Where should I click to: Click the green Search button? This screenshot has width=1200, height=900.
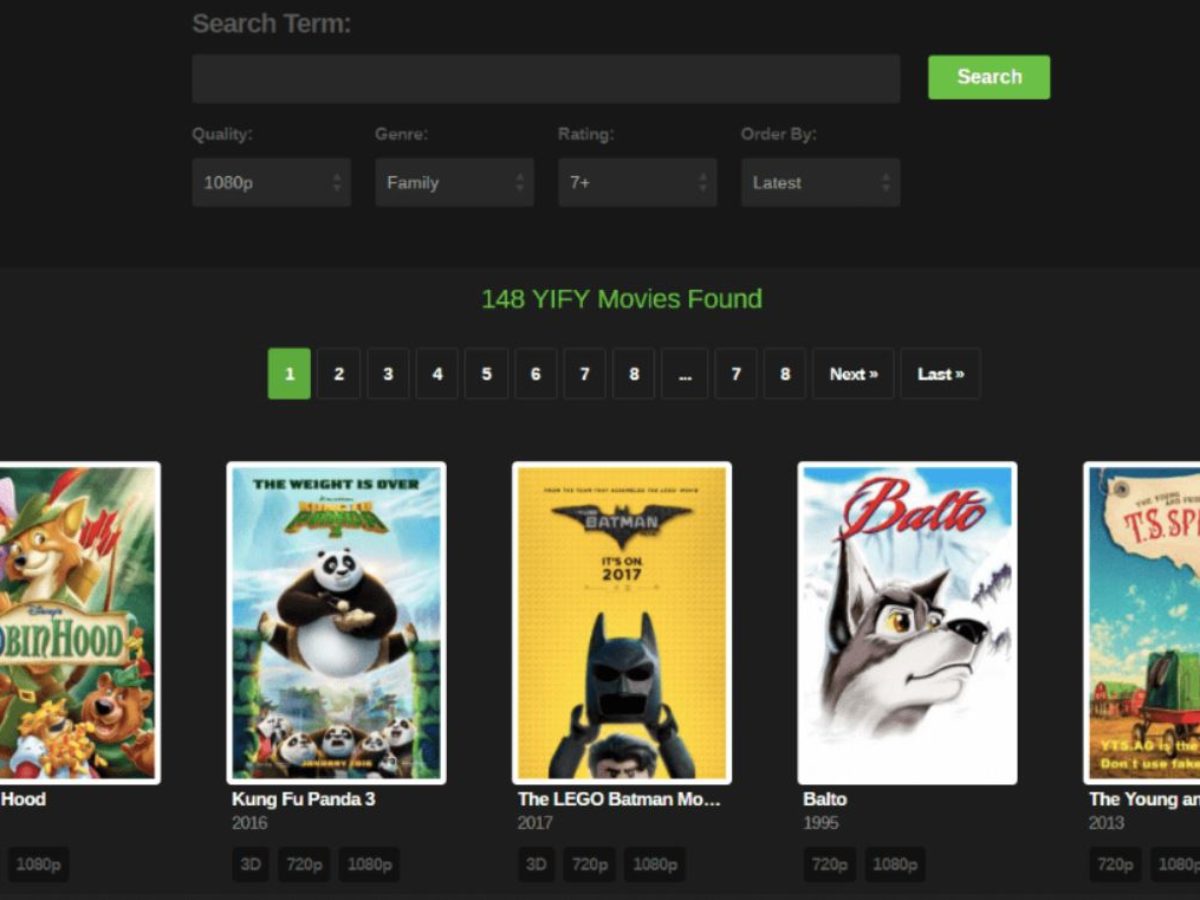989,77
